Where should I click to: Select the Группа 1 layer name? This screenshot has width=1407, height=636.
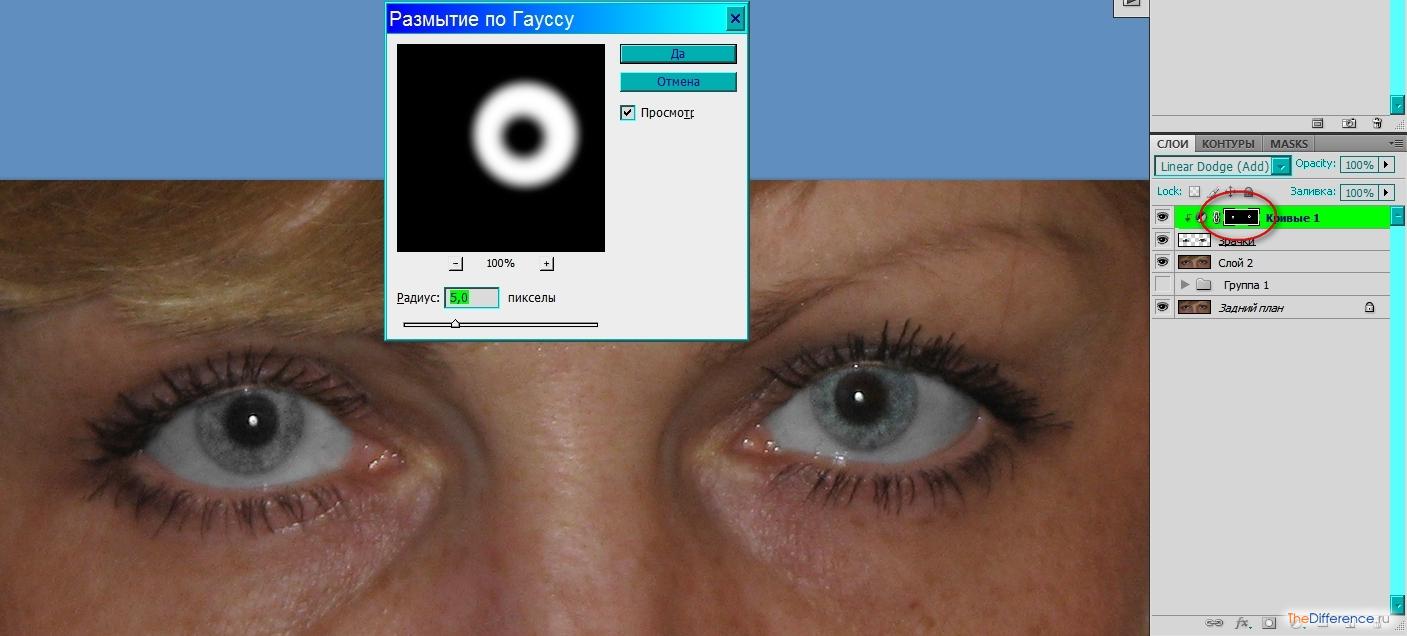[x=1246, y=285]
